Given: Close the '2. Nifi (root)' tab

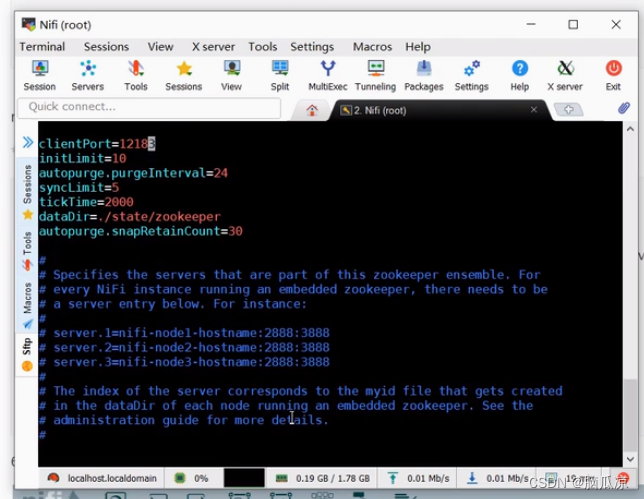Looking at the screenshot, I should coord(534,110).
